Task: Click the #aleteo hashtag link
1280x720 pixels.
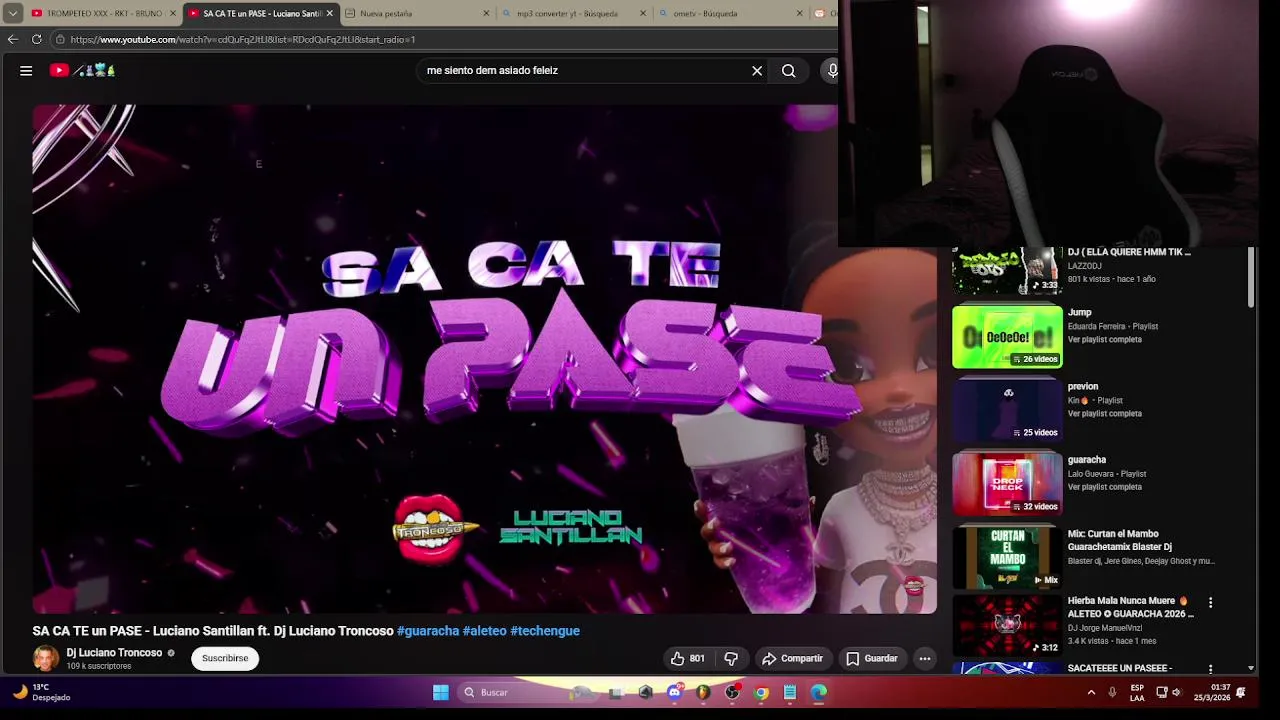Action: [485, 631]
